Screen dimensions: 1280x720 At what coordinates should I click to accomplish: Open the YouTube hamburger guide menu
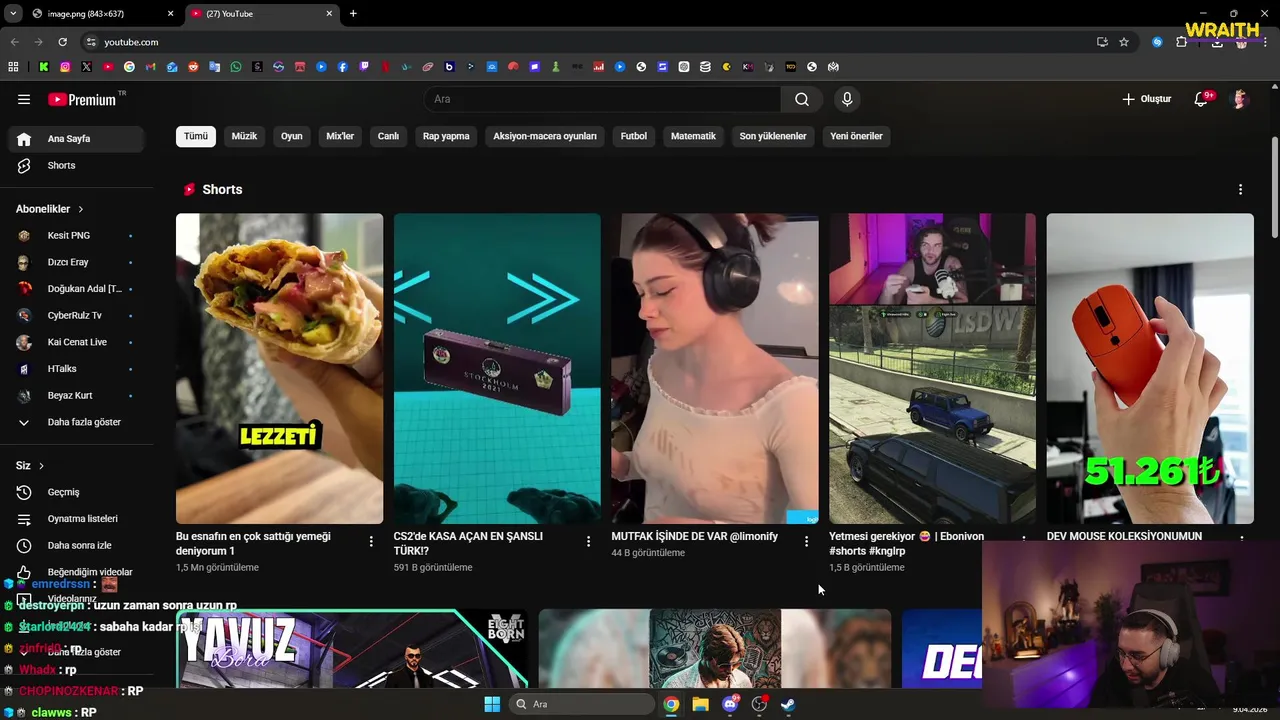click(24, 99)
